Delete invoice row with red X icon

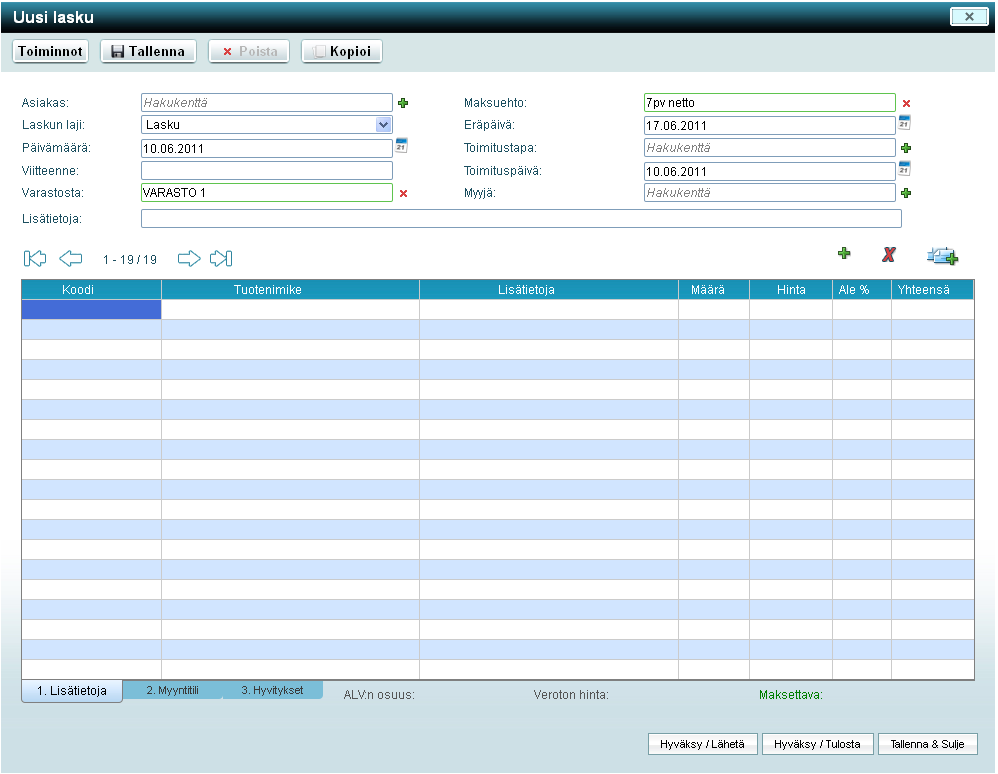pyautogui.click(x=889, y=255)
